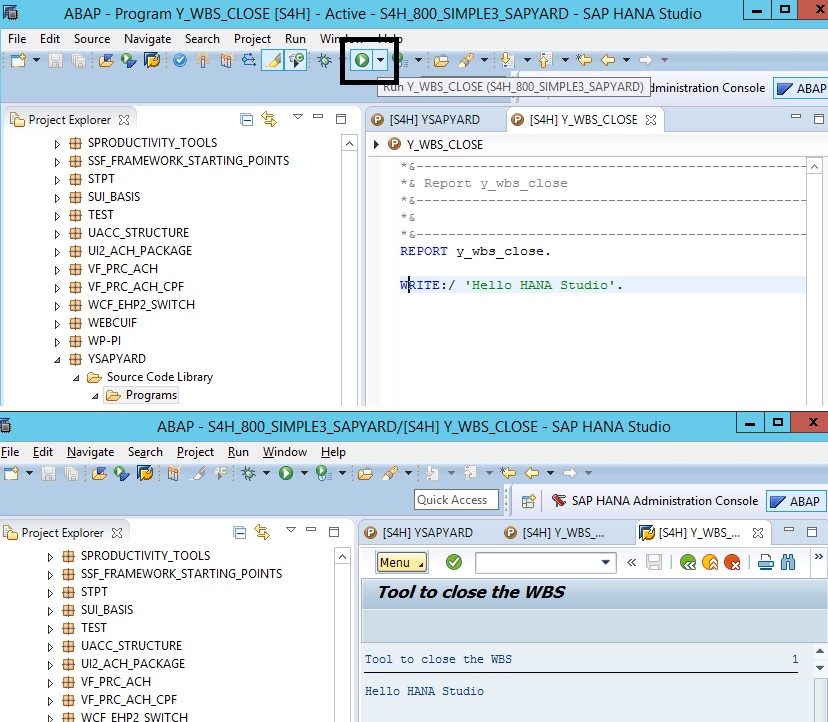Click Find binoculars icon in SAP GUI toolbar

788,562
